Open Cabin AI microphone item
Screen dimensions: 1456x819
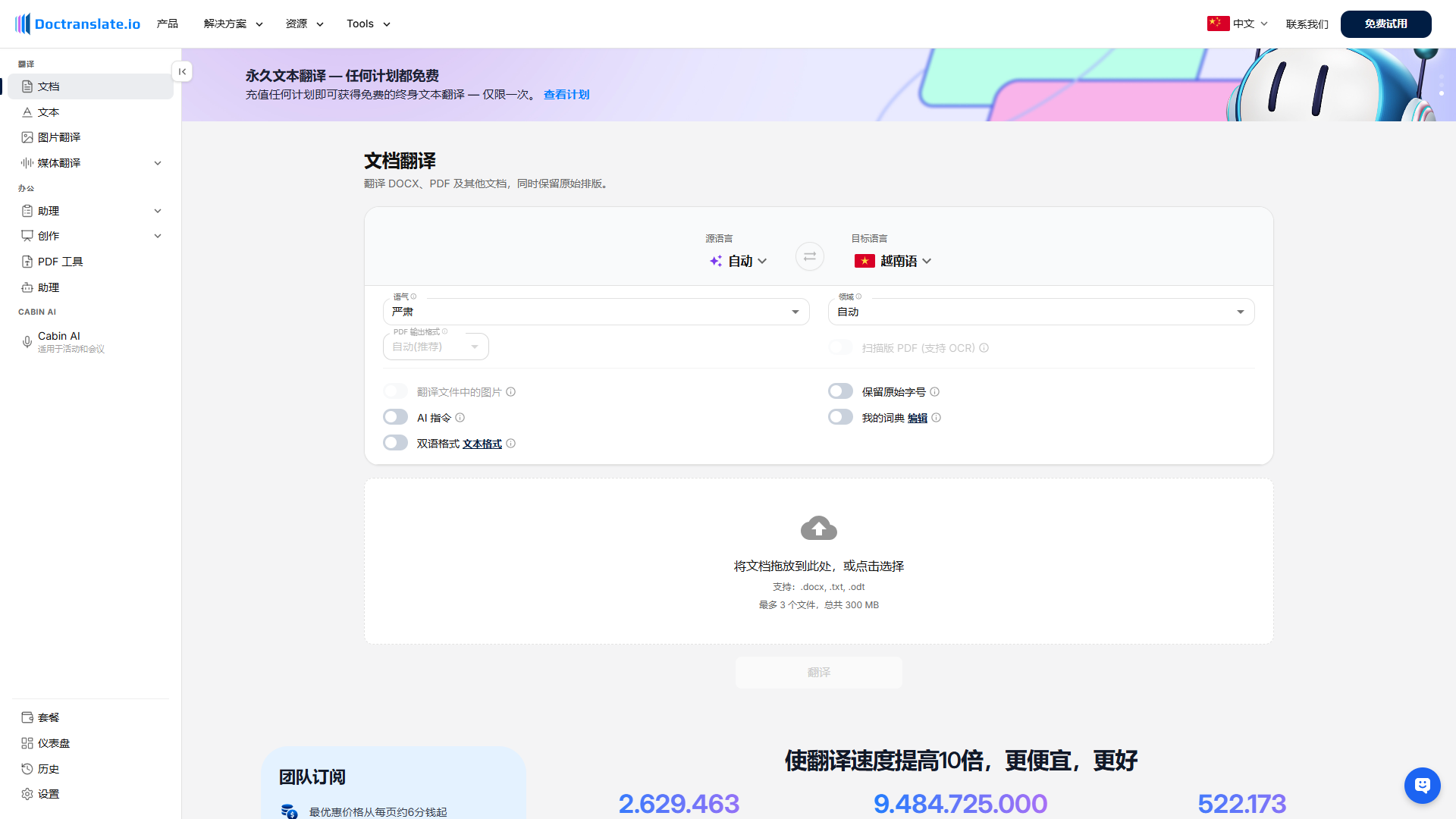tap(91, 342)
